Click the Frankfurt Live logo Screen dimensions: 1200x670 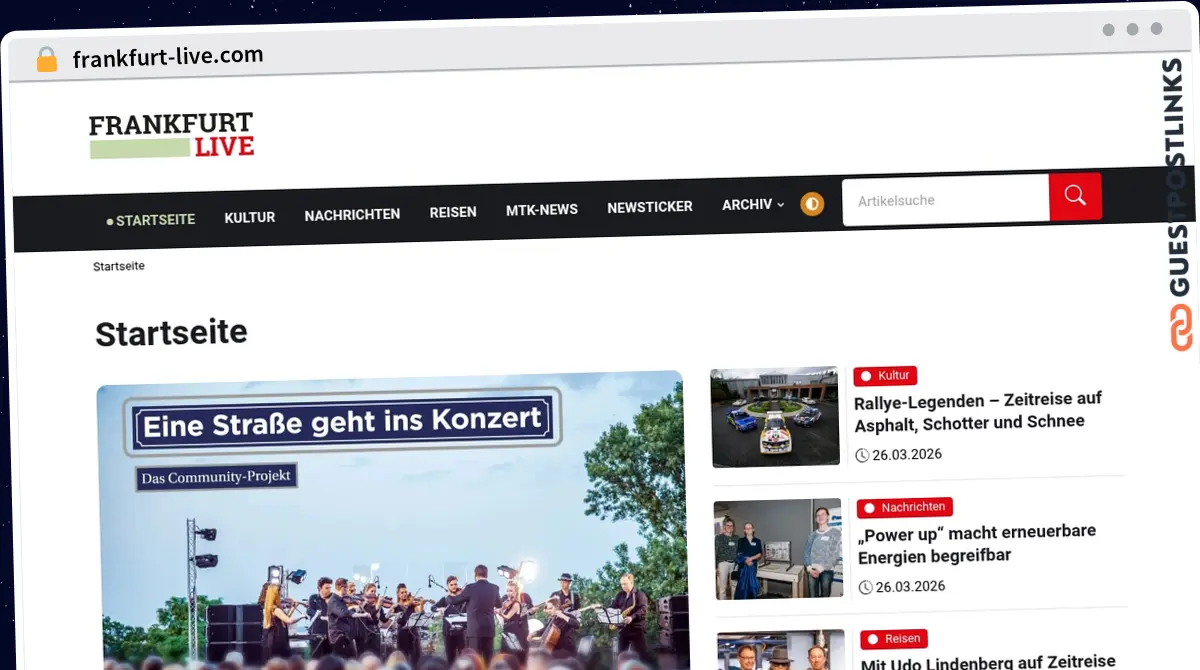coord(171,136)
